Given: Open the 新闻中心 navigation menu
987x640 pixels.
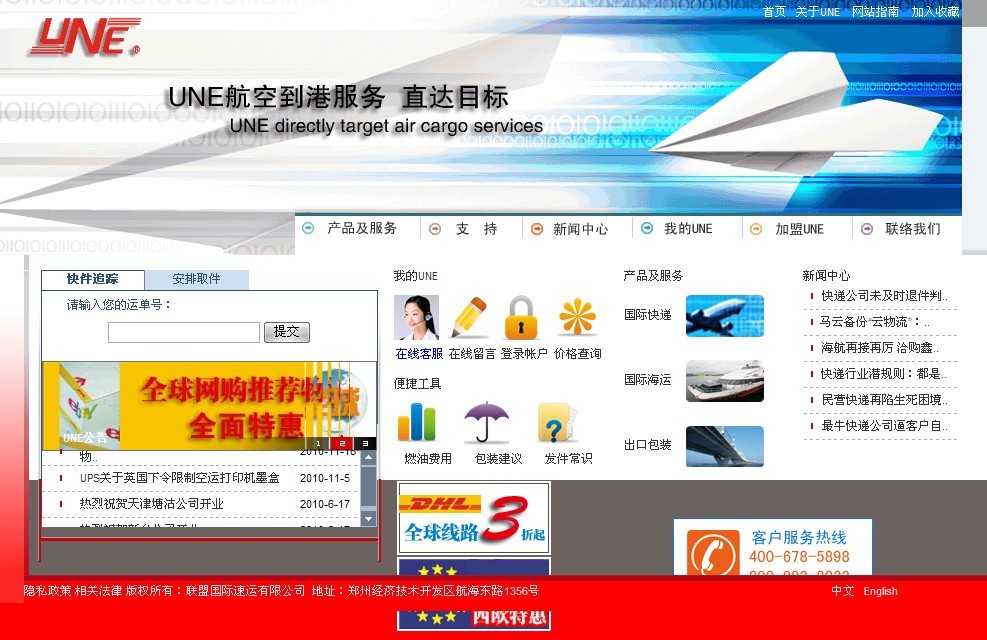Looking at the screenshot, I should point(580,229).
